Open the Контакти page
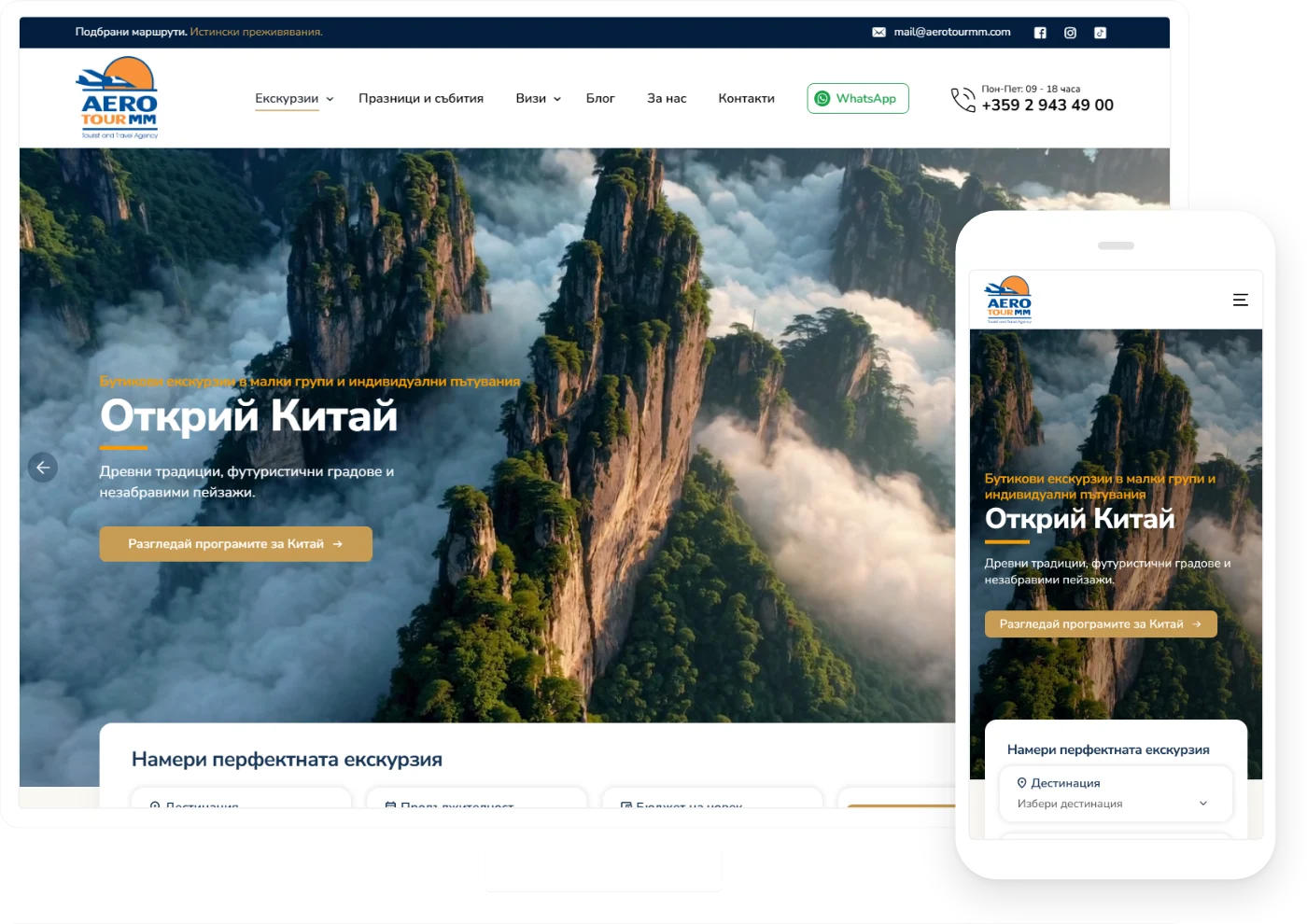This screenshot has height=924, width=1307. 746,98
